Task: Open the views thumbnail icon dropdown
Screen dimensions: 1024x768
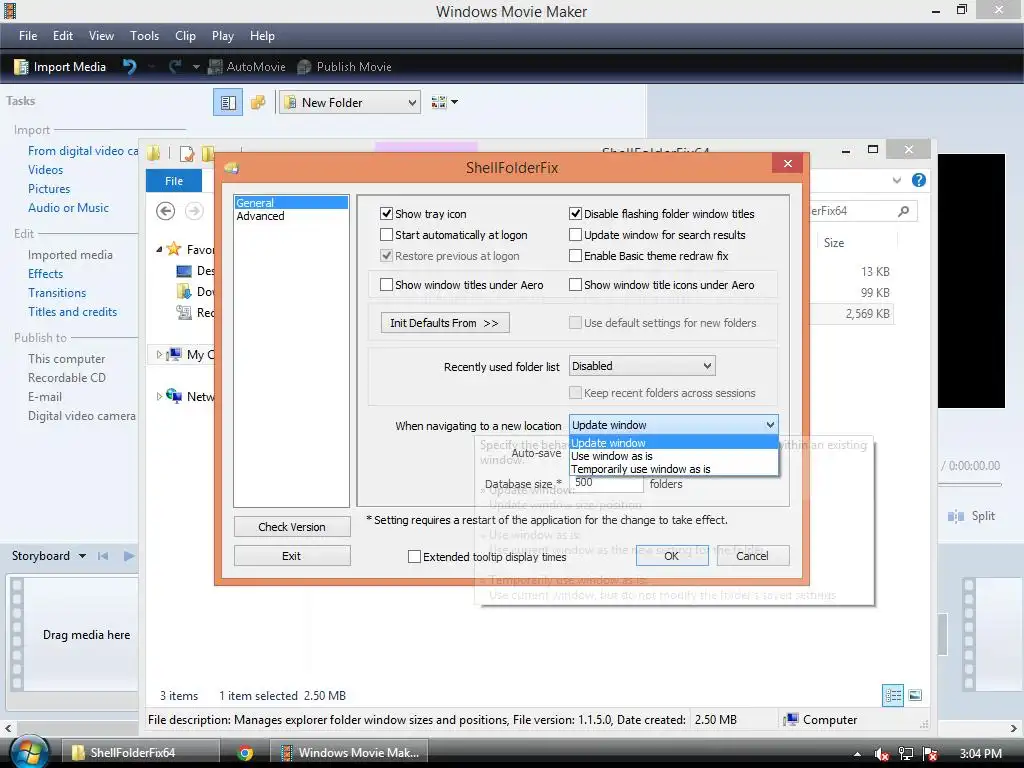Action: click(445, 103)
